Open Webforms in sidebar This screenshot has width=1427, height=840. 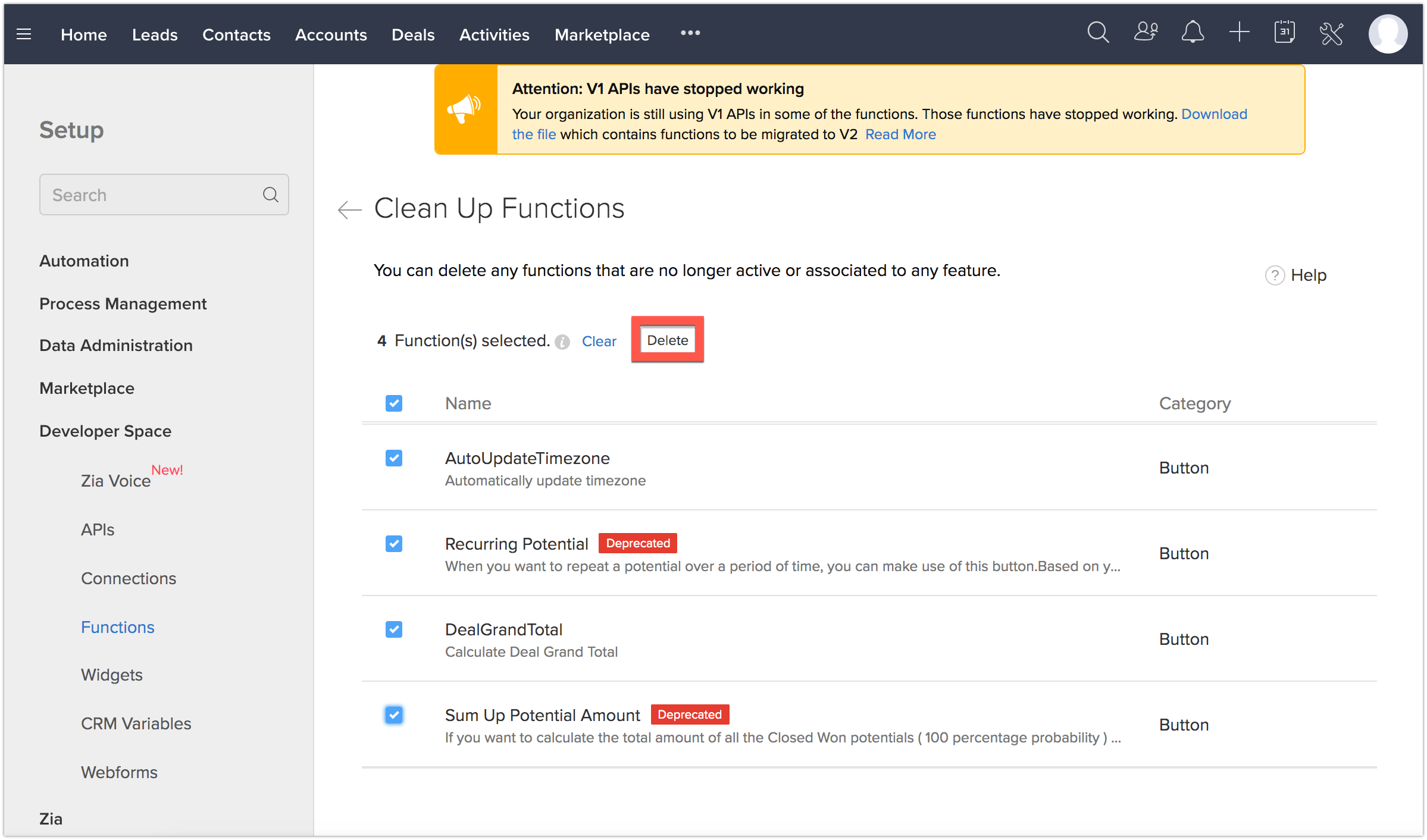pyautogui.click(x=119, y=772)
